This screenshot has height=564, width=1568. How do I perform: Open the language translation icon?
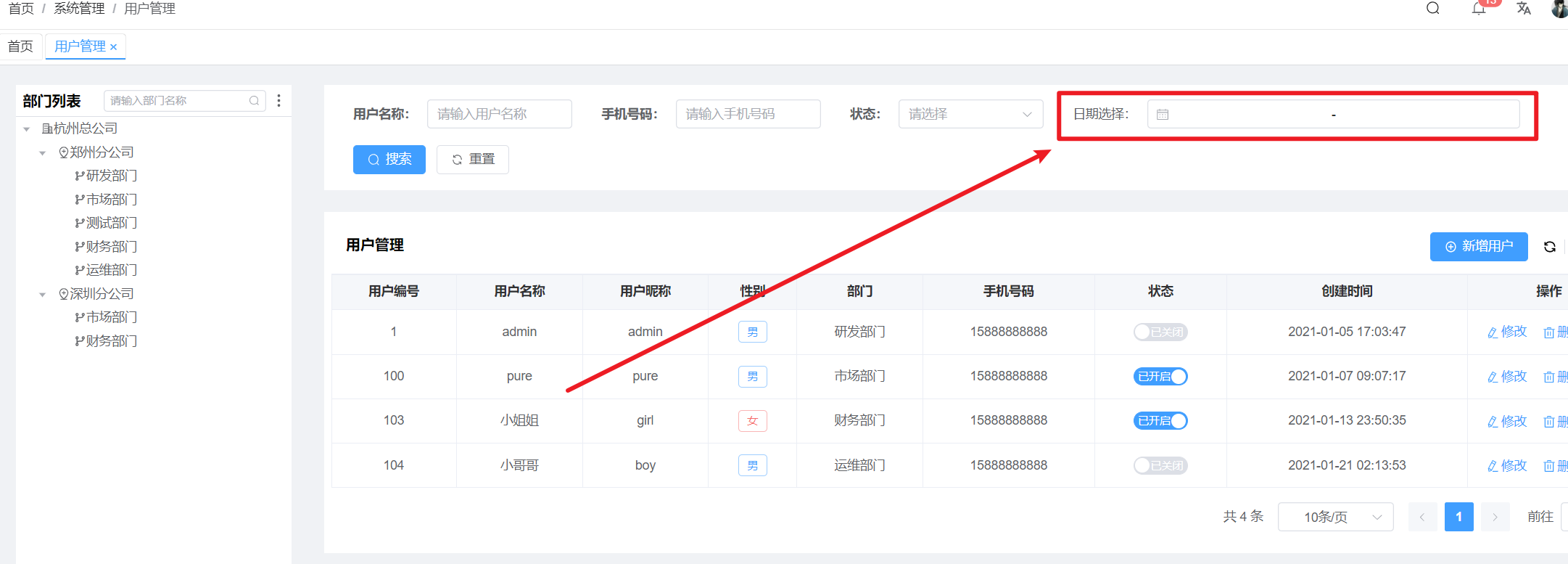[x=1524, y=8]
